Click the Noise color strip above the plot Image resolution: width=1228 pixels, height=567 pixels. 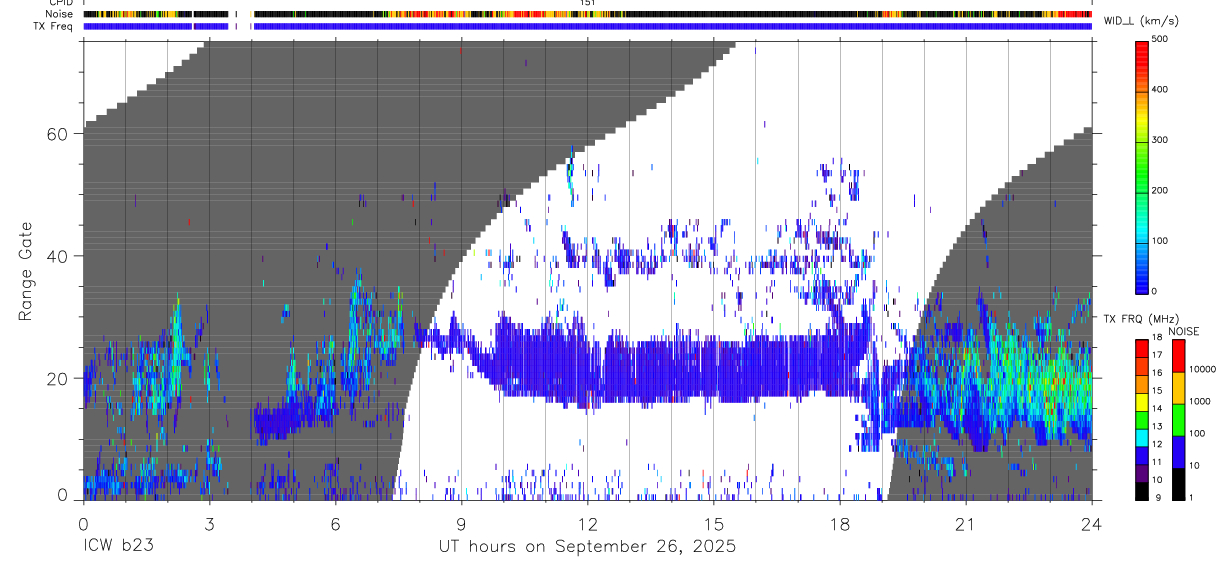coord(587,14)
